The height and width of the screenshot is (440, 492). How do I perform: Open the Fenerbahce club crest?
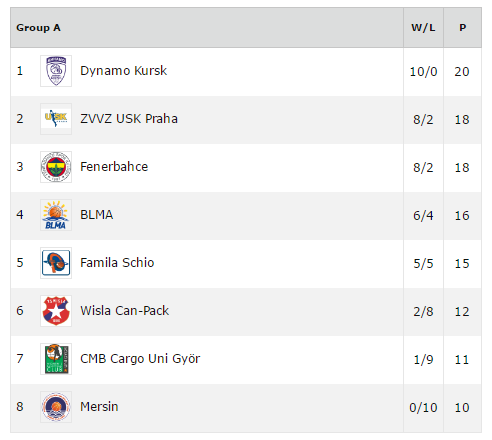pos(56,167)
